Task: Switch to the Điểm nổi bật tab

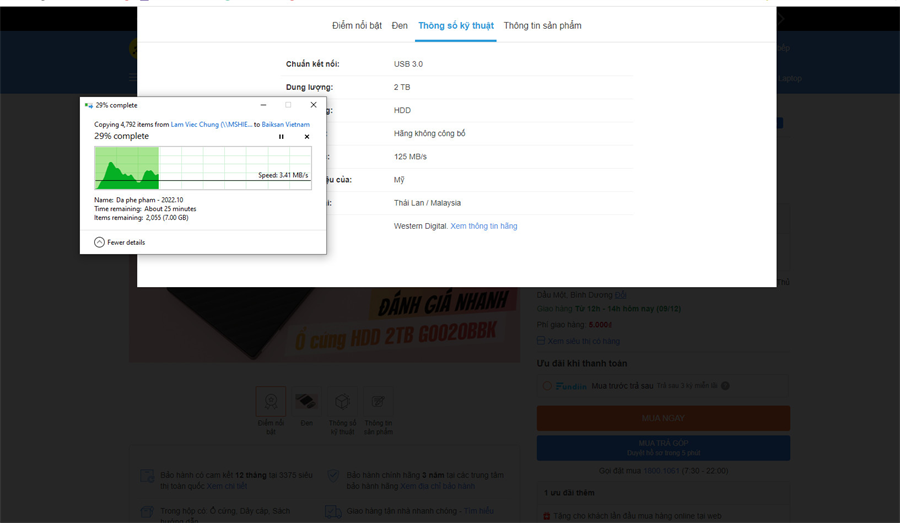Action: click(x=357, y=26)
